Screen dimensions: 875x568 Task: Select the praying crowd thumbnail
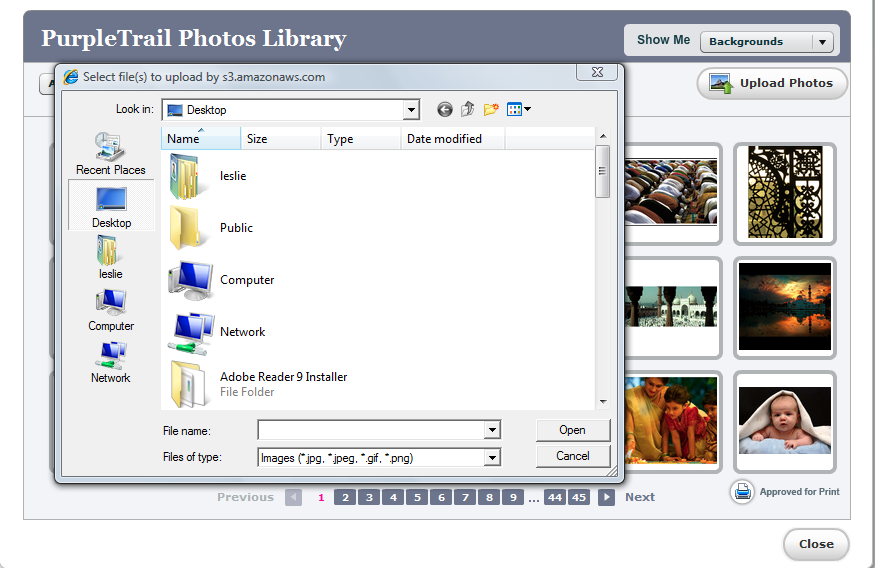coord(672,193)
